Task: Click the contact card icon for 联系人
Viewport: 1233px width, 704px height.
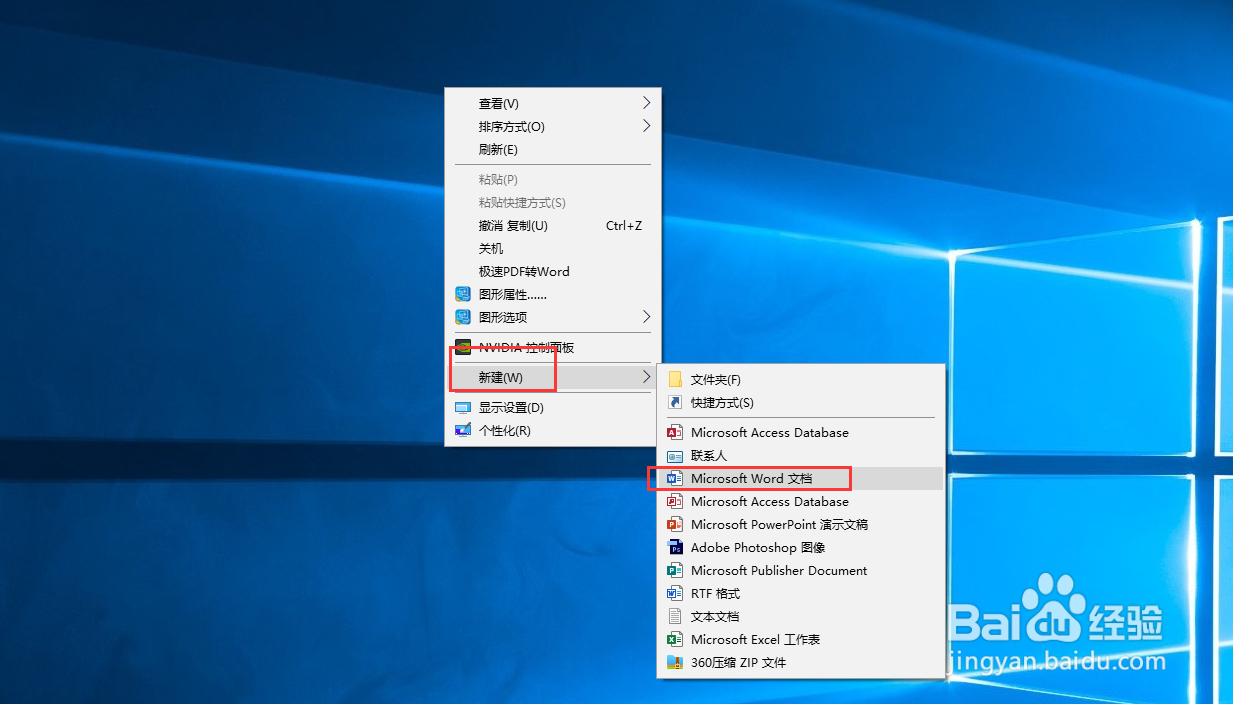Action: [675, 456]
